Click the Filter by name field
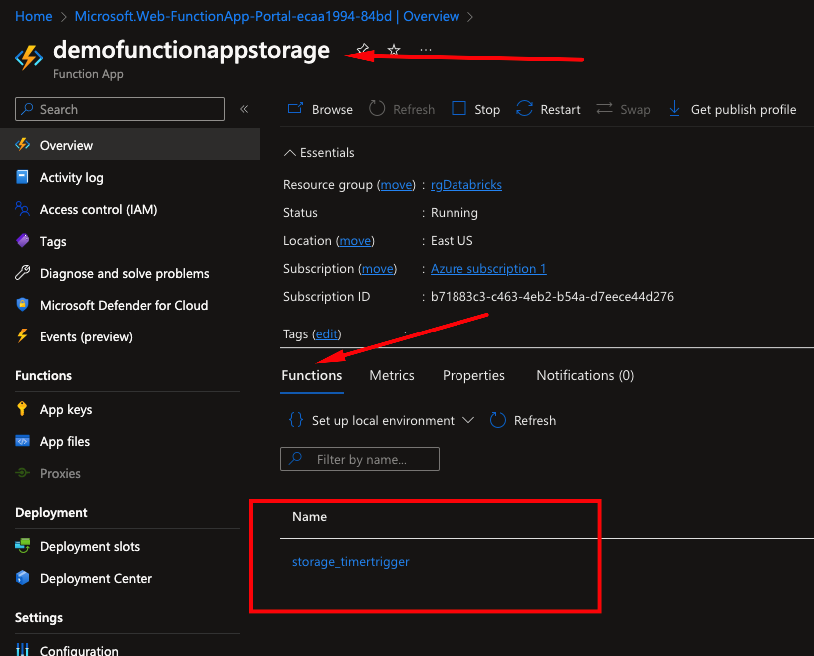Screen dimensions: 814x656 (360, 459)
